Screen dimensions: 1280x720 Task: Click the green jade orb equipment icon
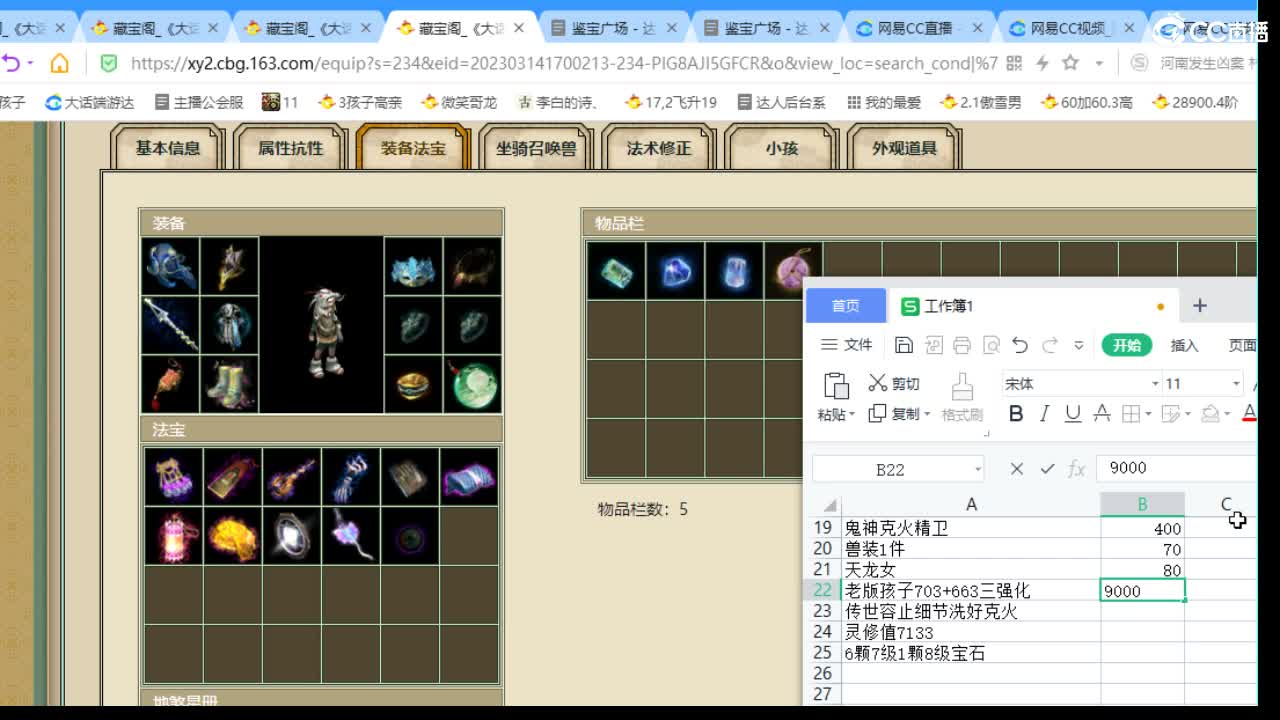[472, 384]
